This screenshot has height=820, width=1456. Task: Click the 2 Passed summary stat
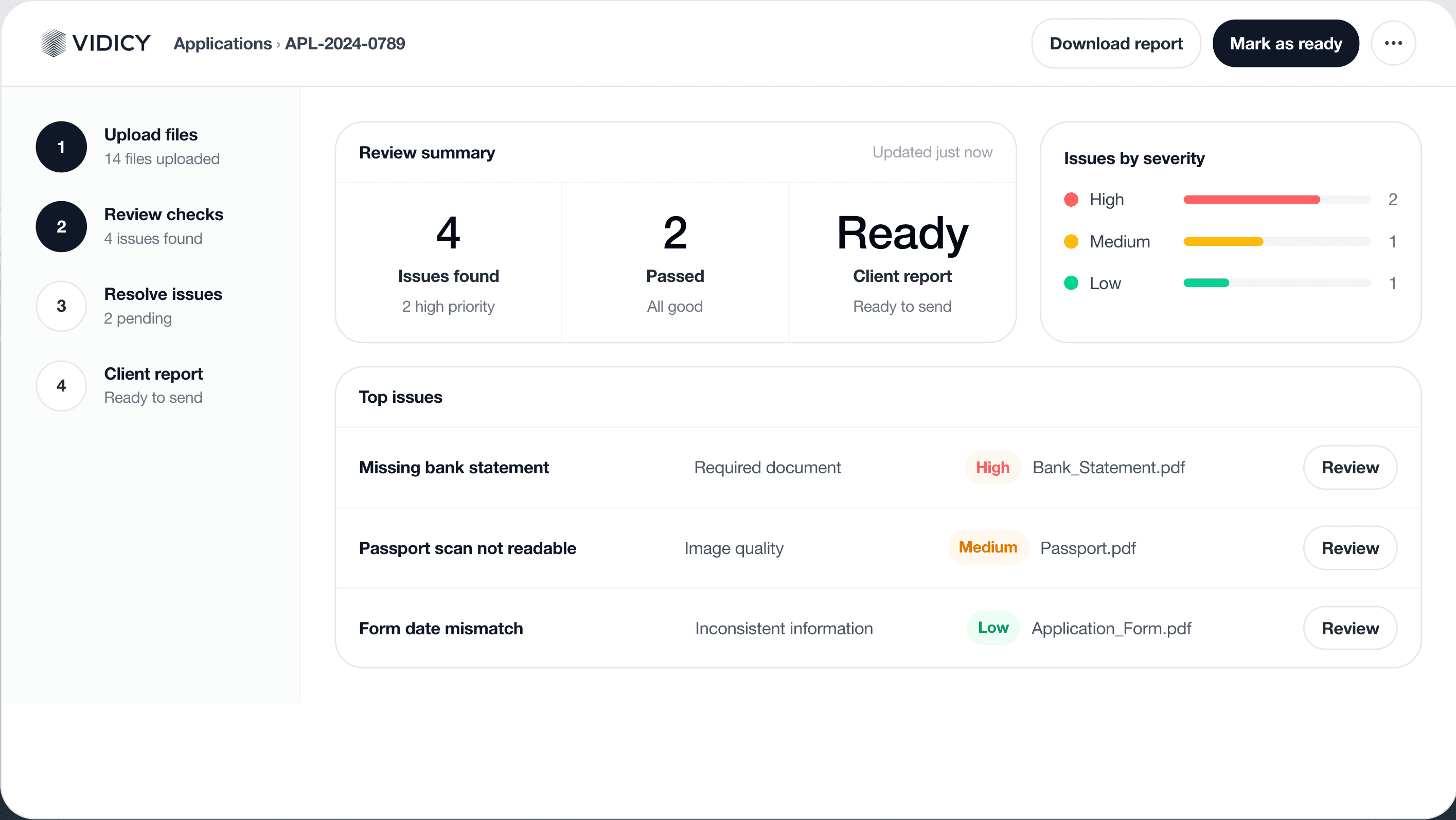pyautogui.click(x=675, y=263)
